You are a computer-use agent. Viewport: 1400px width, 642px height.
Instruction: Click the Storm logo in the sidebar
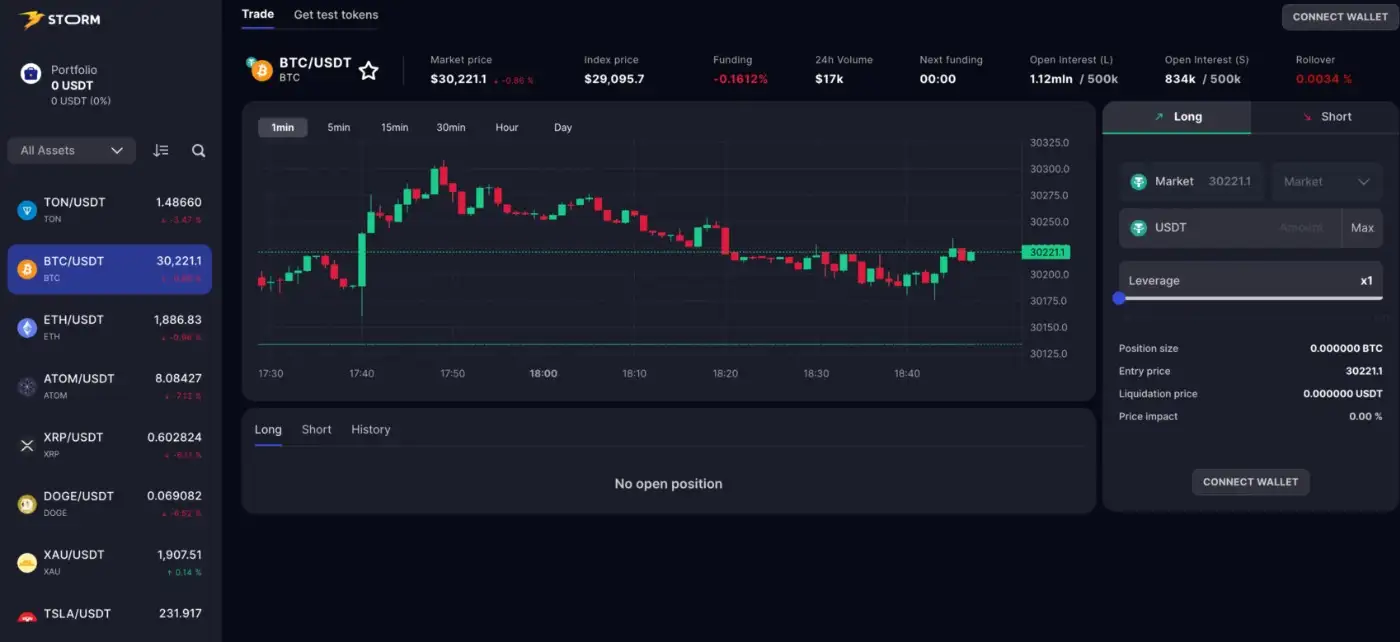[60, 19]
